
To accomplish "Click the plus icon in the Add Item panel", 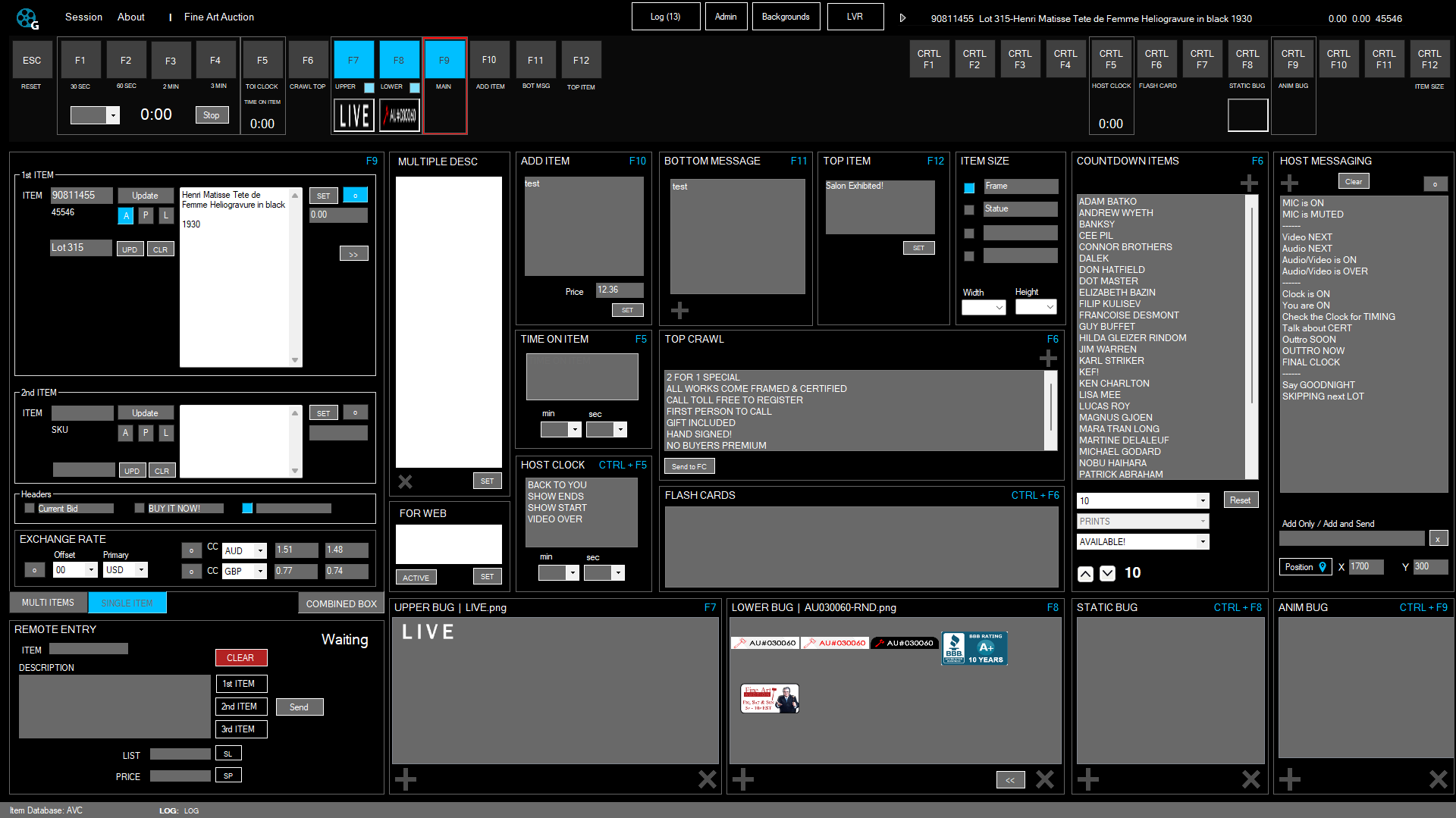I will [x=679, y=310].
